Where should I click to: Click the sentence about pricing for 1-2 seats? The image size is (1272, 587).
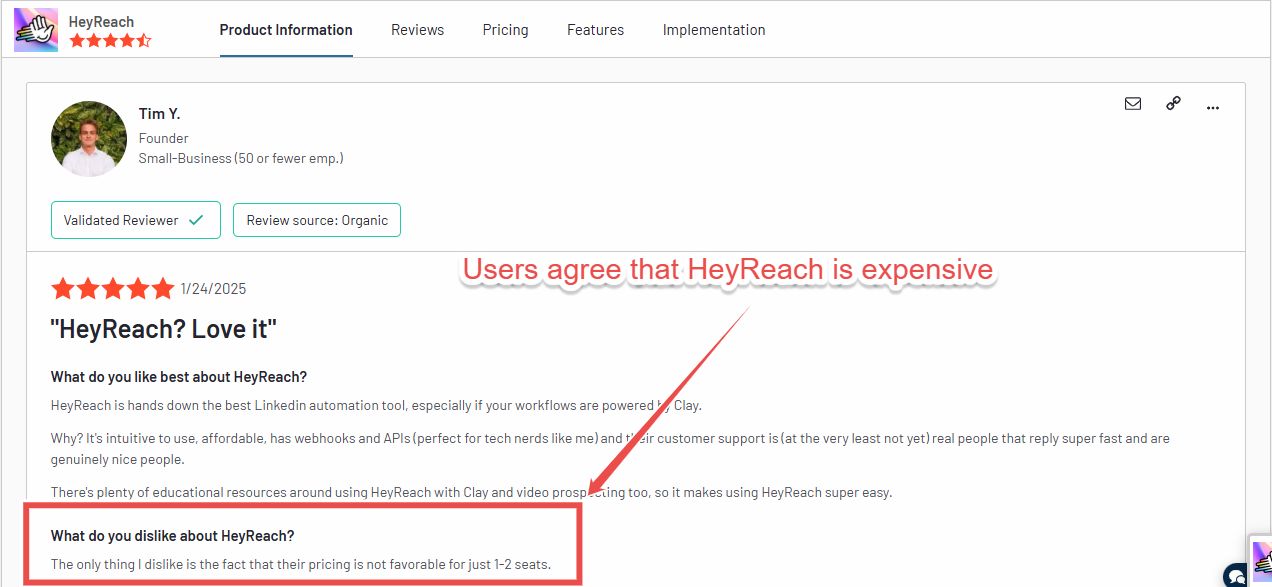[301, 564]
